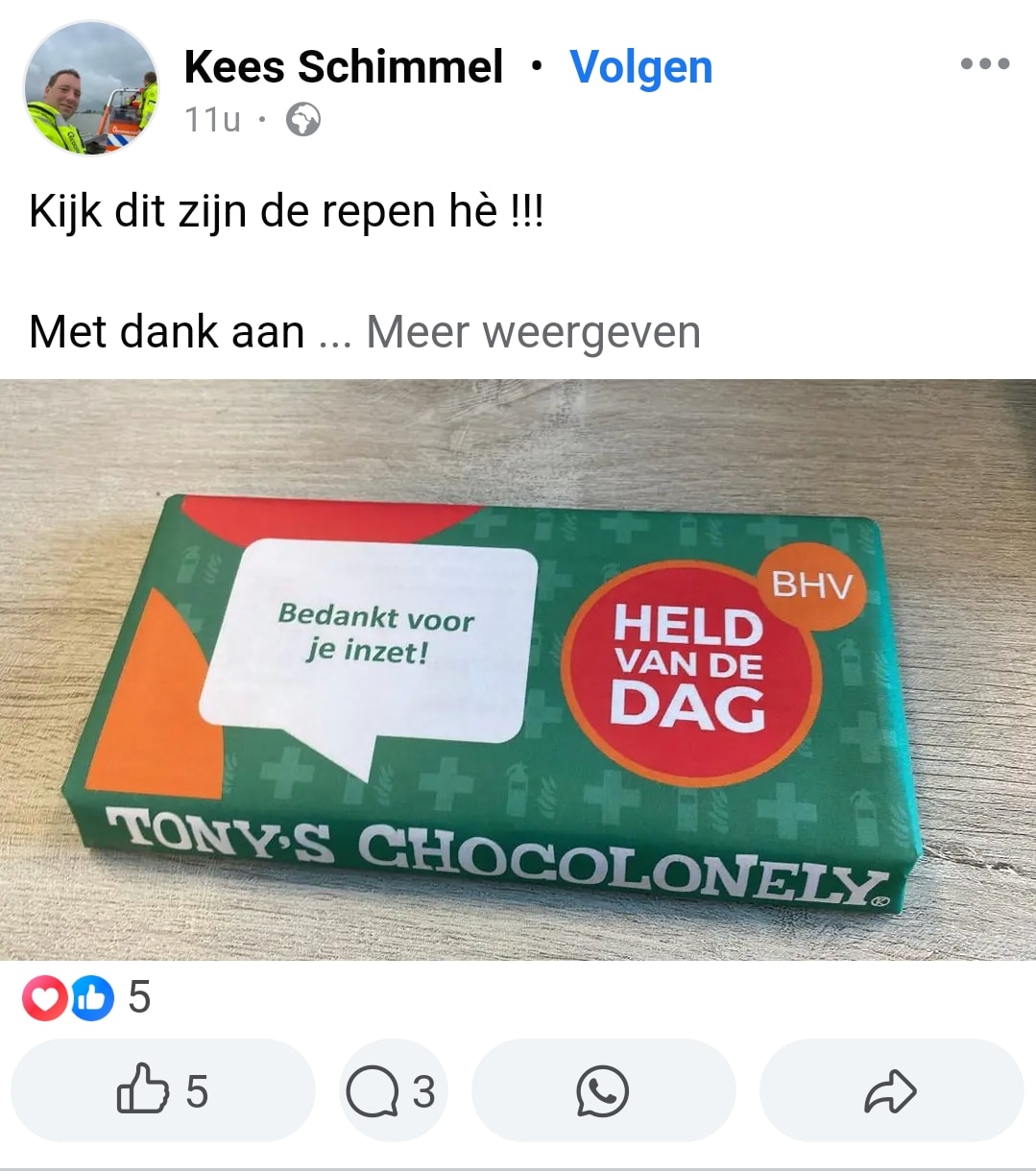View the blue thumbs-up reaction icon
Viewport: 1036px width, 1171px height.
tap(92, 998)
